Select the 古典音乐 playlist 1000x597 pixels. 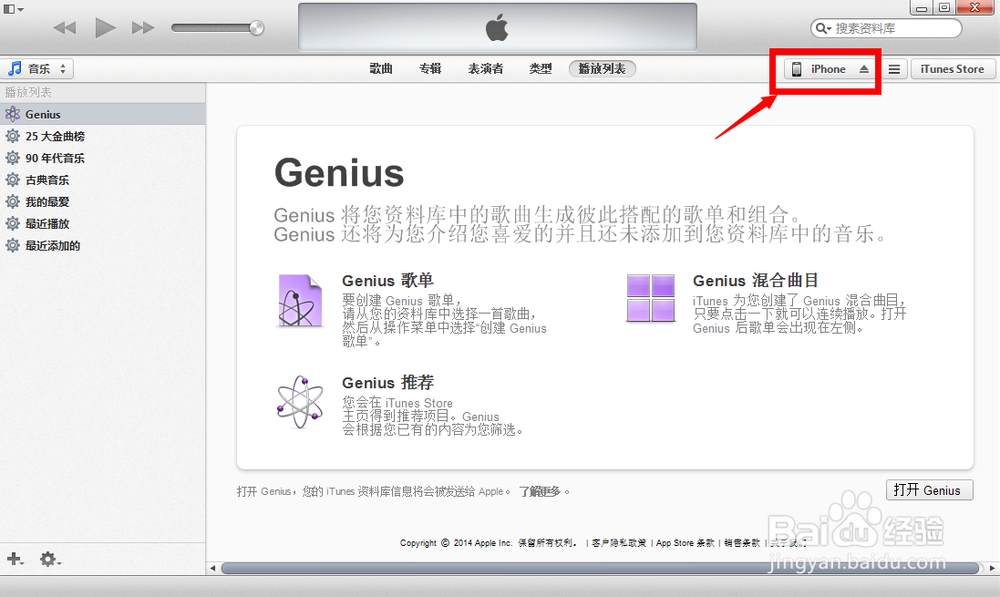103,180
